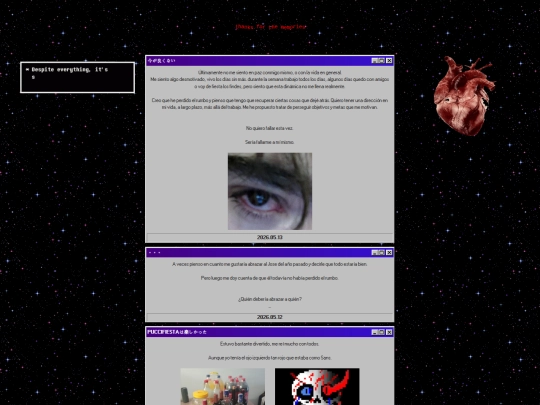The height and width of the screenshot is (405, 540).
Task: Open the pixel art skull image
Action: (x=317, y=386)
